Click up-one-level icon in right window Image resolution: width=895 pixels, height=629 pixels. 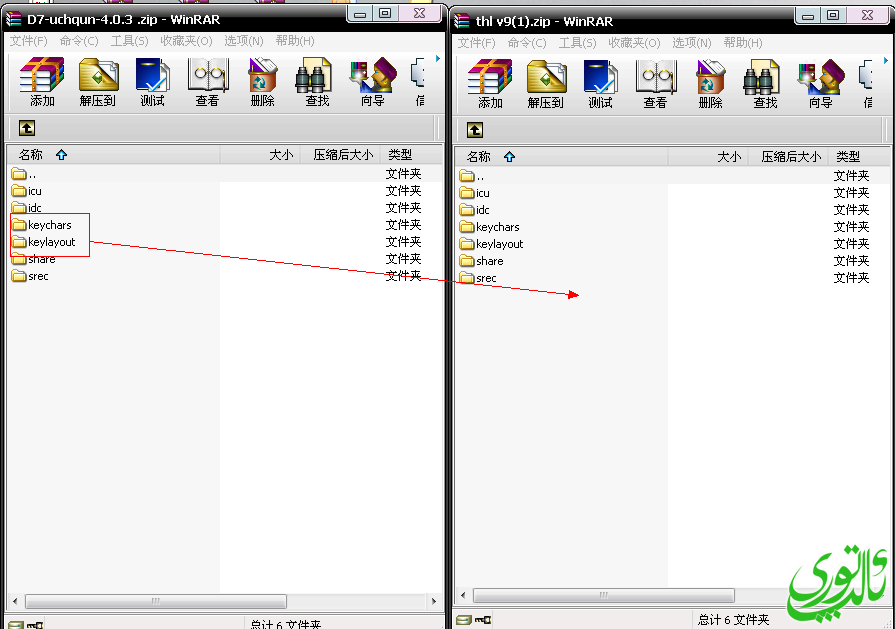coord(475,130)
